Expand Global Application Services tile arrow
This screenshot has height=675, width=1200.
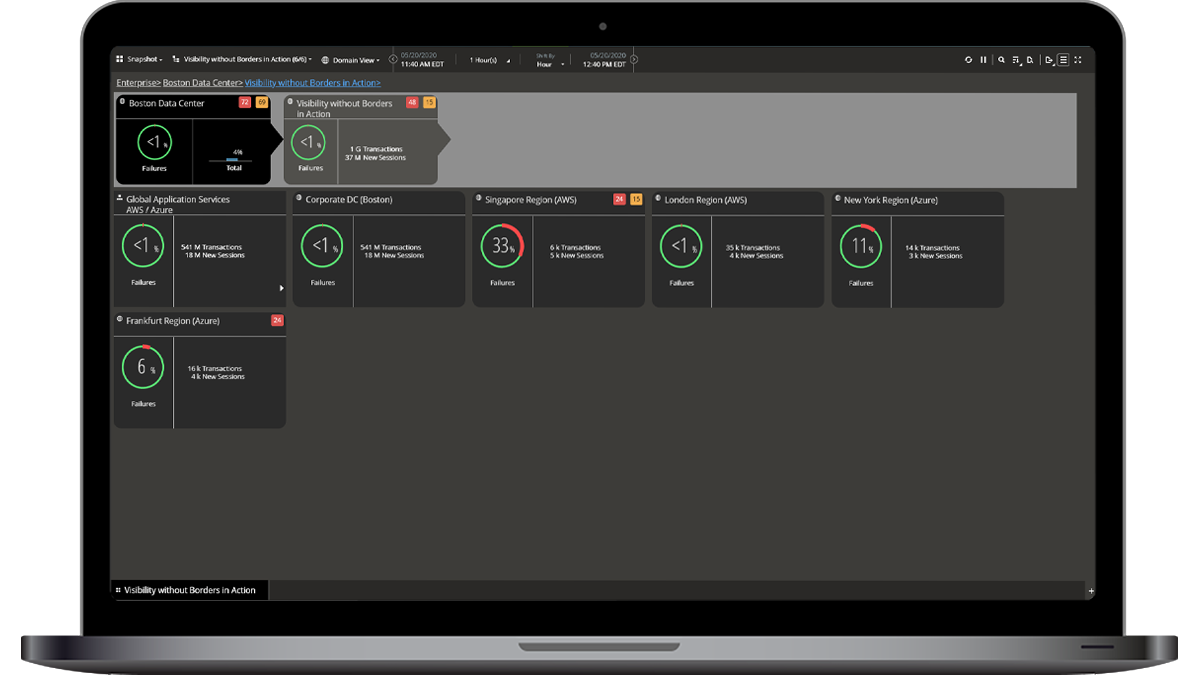[x=281, y=288]
